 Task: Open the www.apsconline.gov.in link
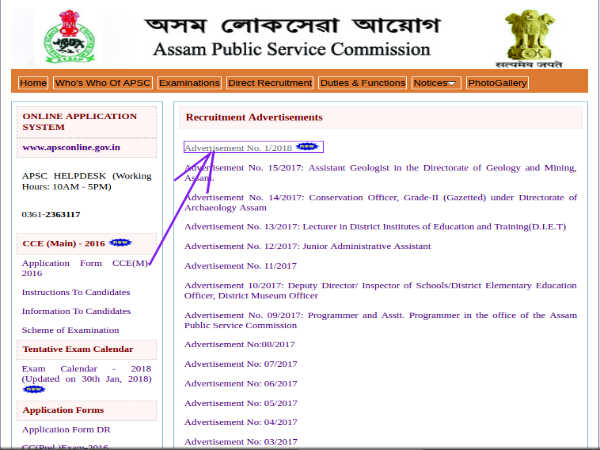click(x=71, y=147)
